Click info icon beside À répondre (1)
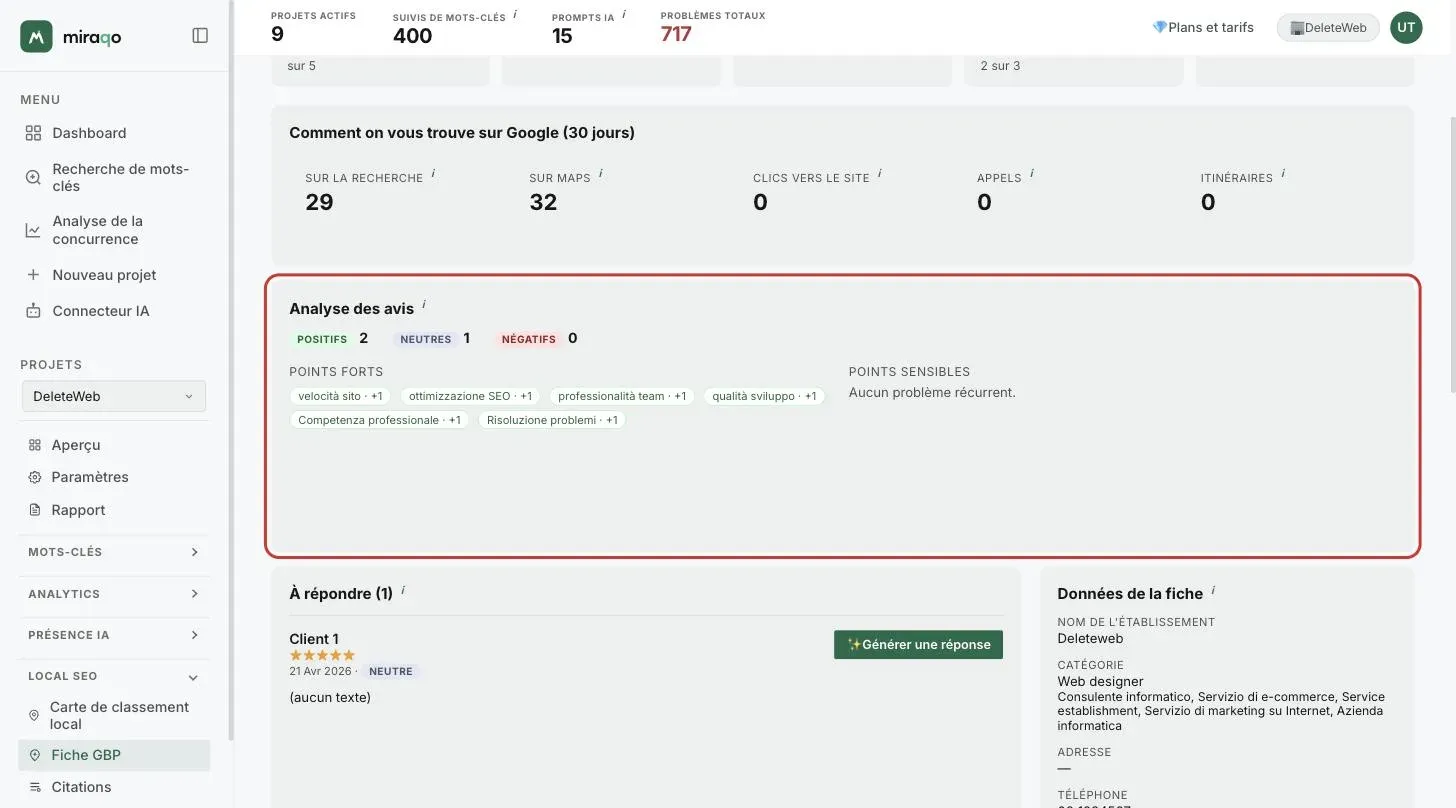This screenshot has width=1456, height=808. (403, 589)
